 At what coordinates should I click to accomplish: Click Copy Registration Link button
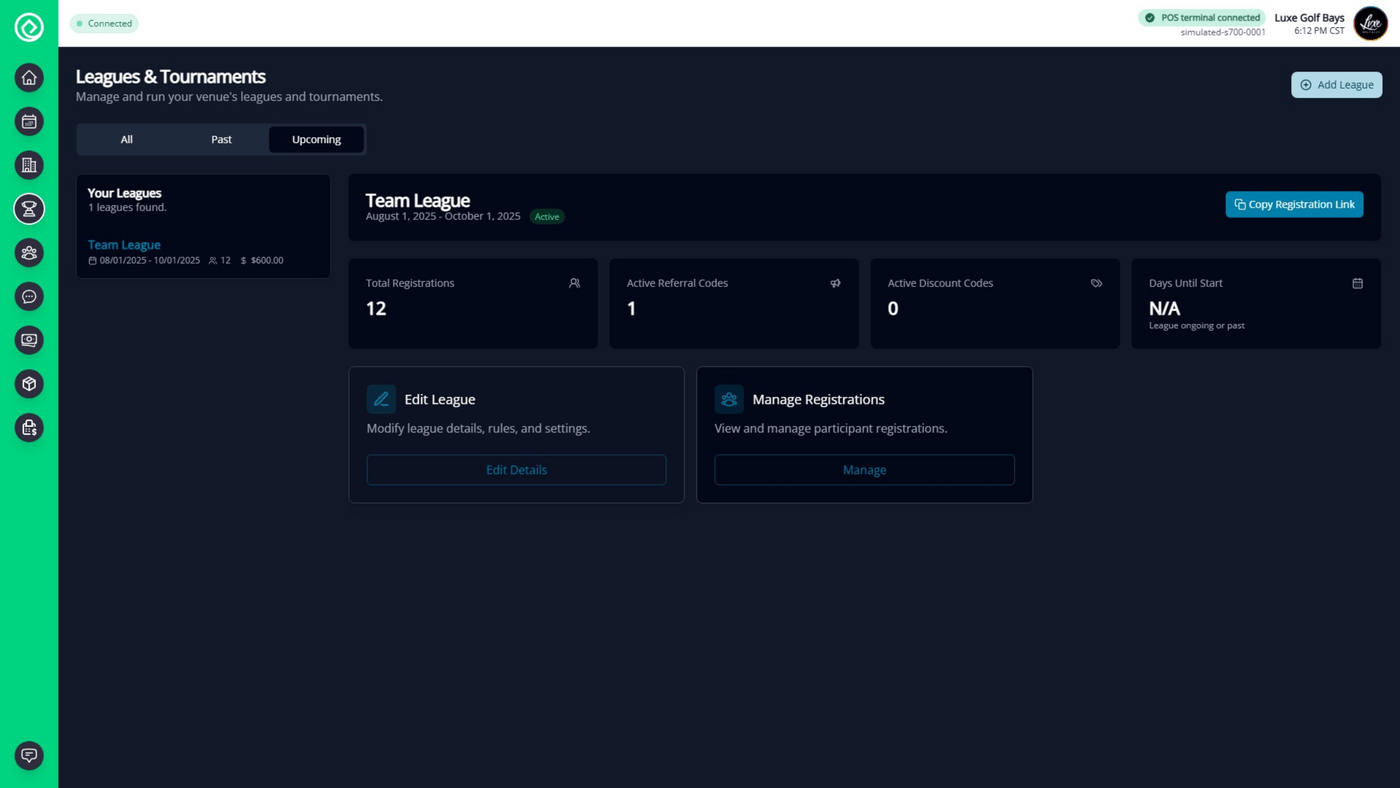[1294, 204]
